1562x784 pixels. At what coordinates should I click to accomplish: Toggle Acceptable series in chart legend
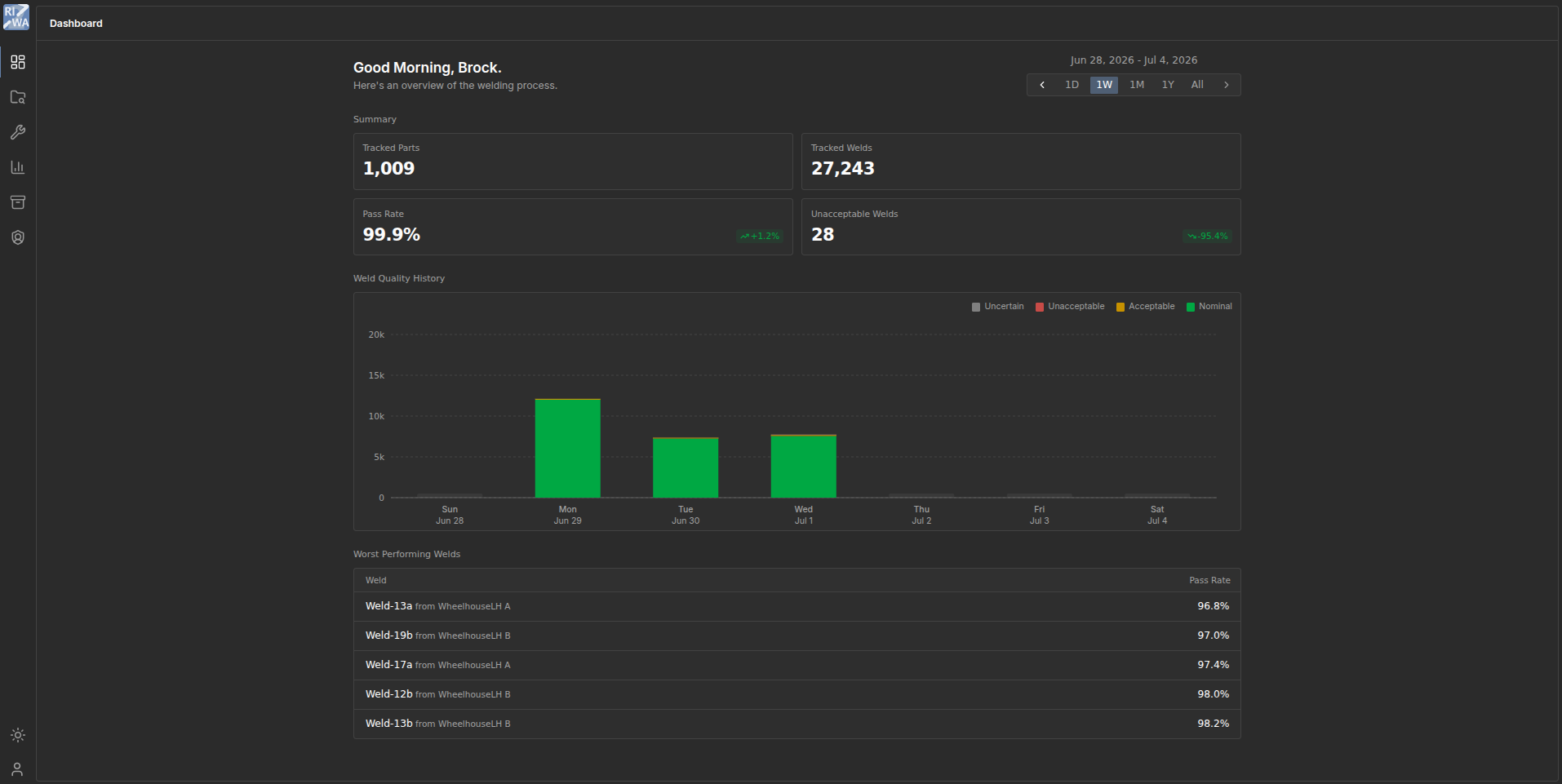(x=1145, y=307)
